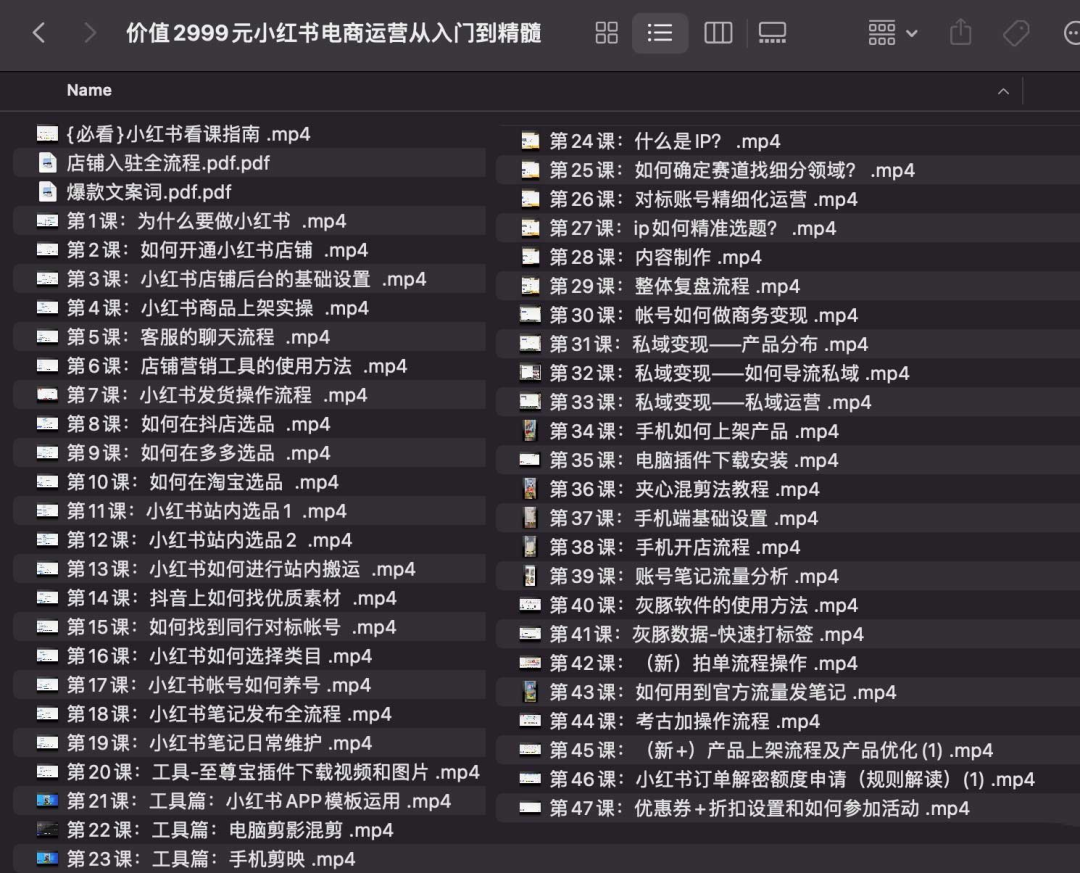Switch to icon grid view
The height and width of the screenshot is (873, 1080).
(x=606, y=32)
